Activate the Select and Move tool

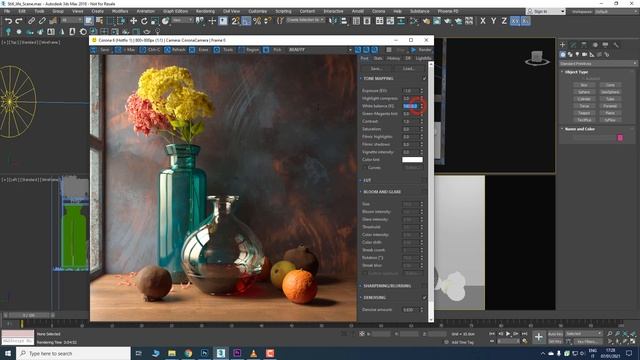click(x=133, y=20)
